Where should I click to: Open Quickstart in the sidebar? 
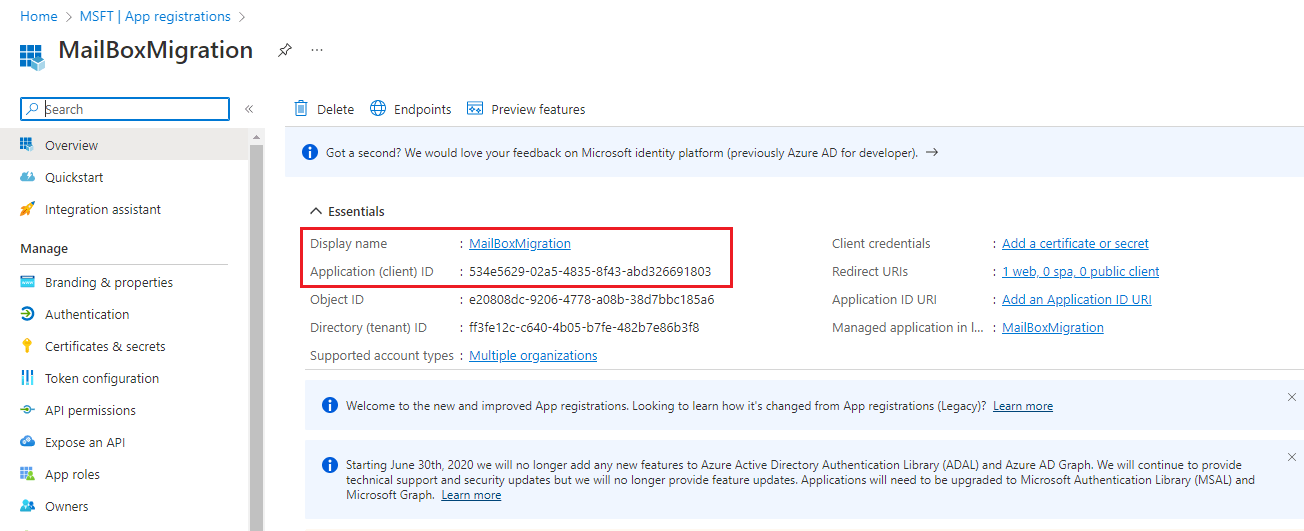(x=74, y=177)
